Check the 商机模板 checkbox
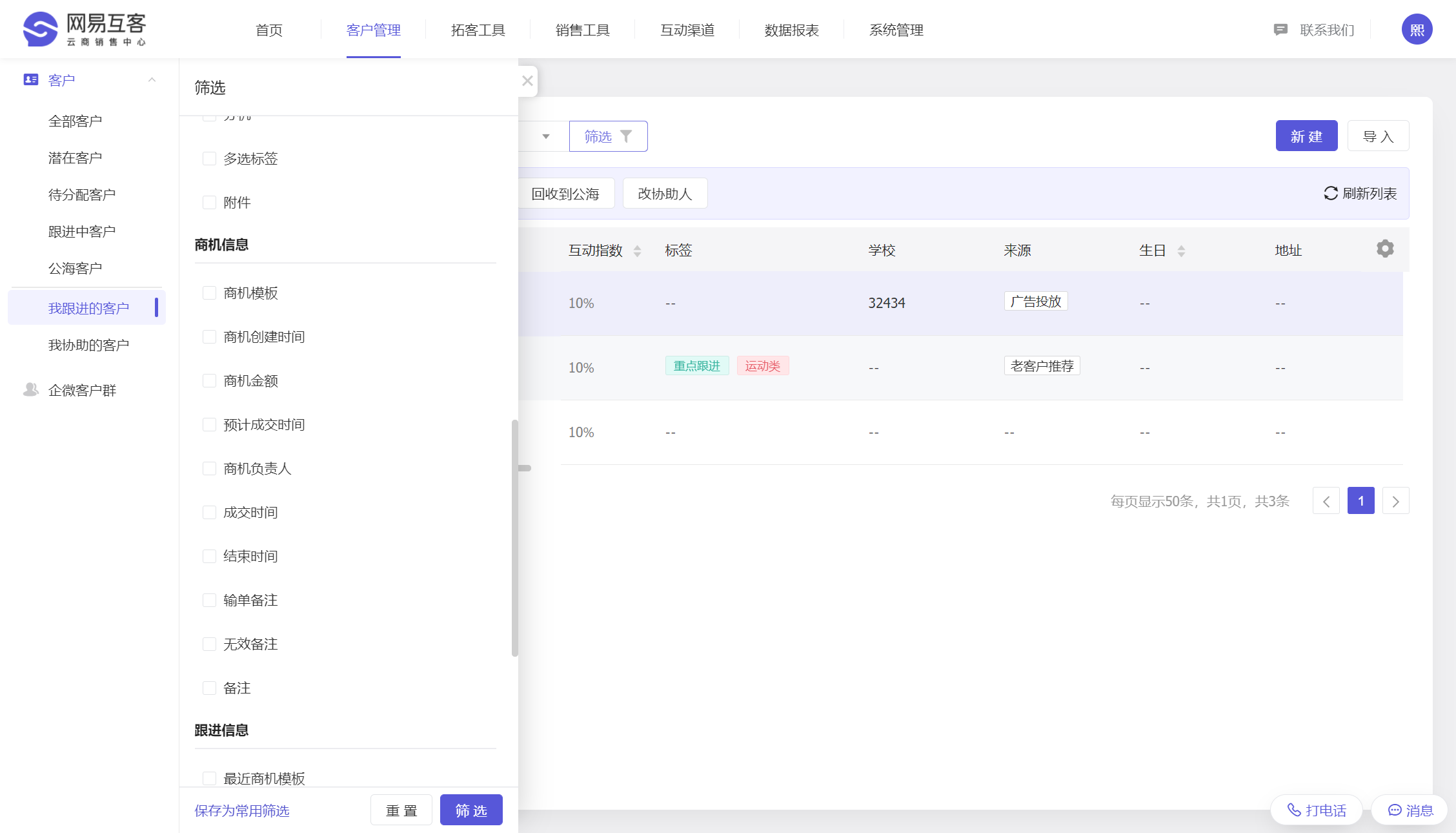 tap(209, 293)
